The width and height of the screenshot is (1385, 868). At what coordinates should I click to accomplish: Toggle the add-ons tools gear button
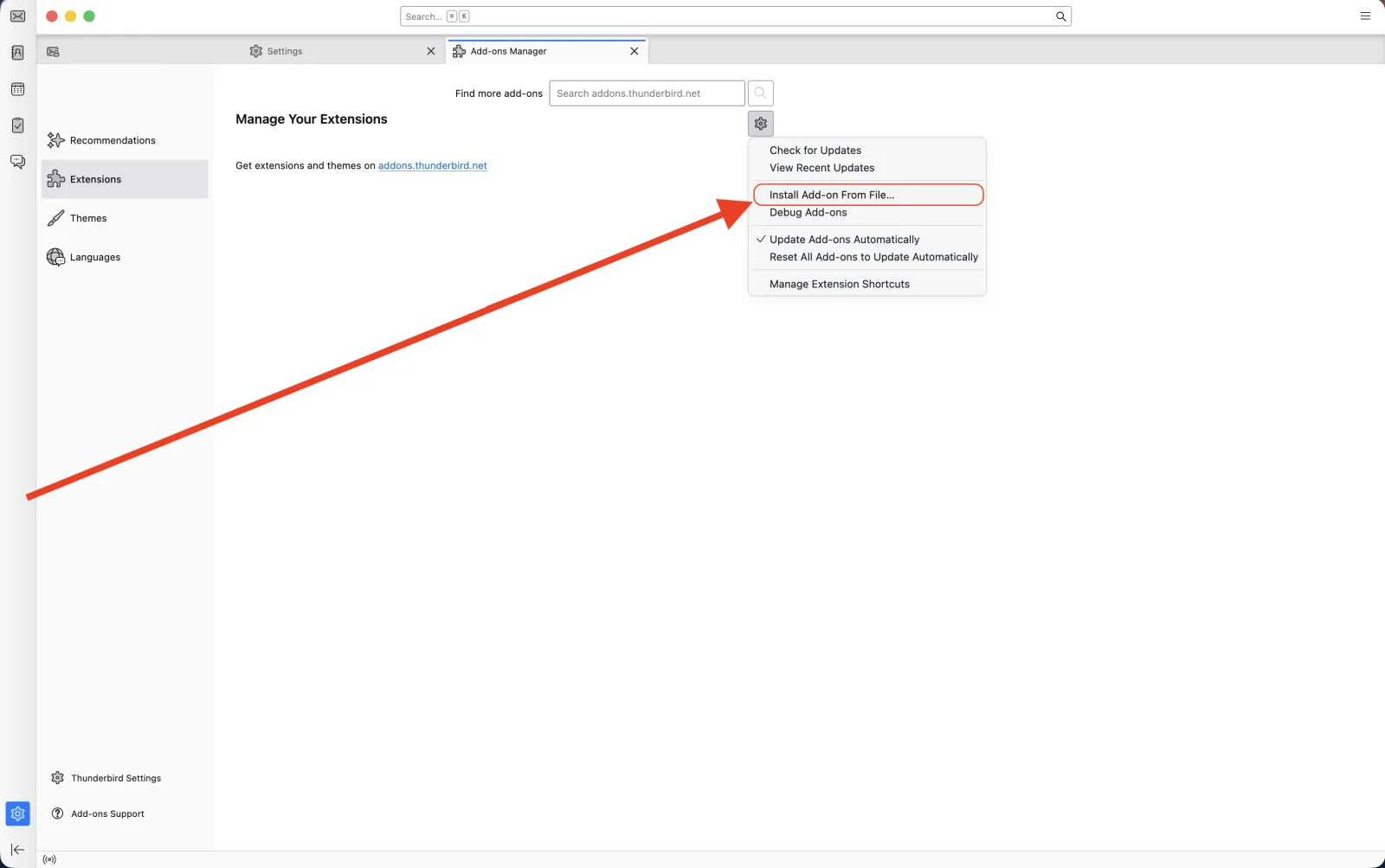(760, 124)
